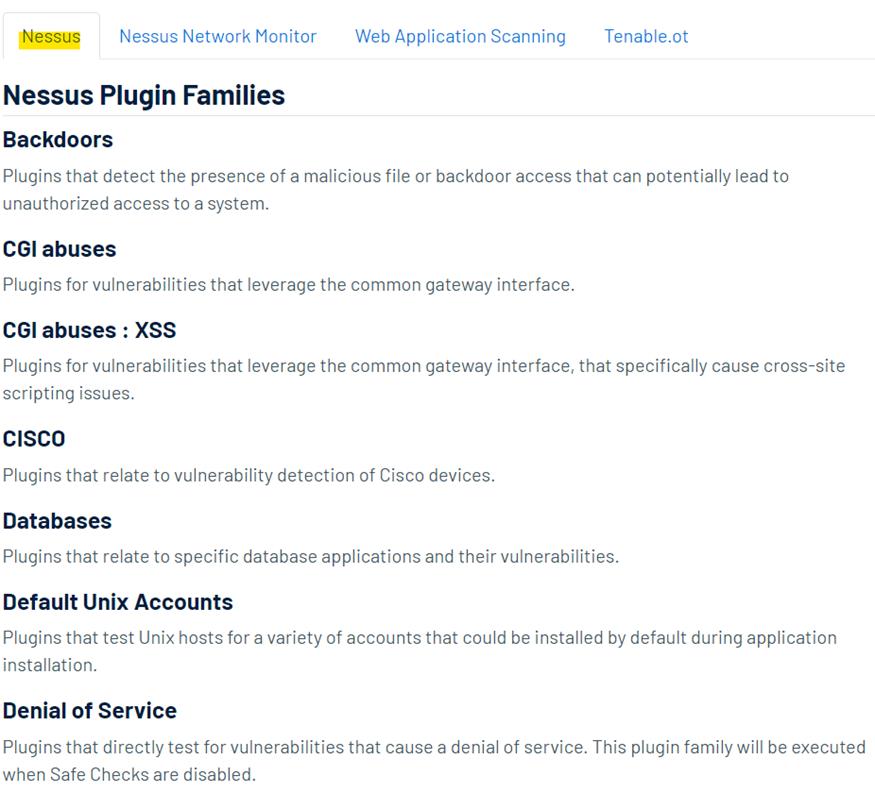Click the CGI abuses : XSS heading
The image size is (875, 793).
tap(89, 330)
